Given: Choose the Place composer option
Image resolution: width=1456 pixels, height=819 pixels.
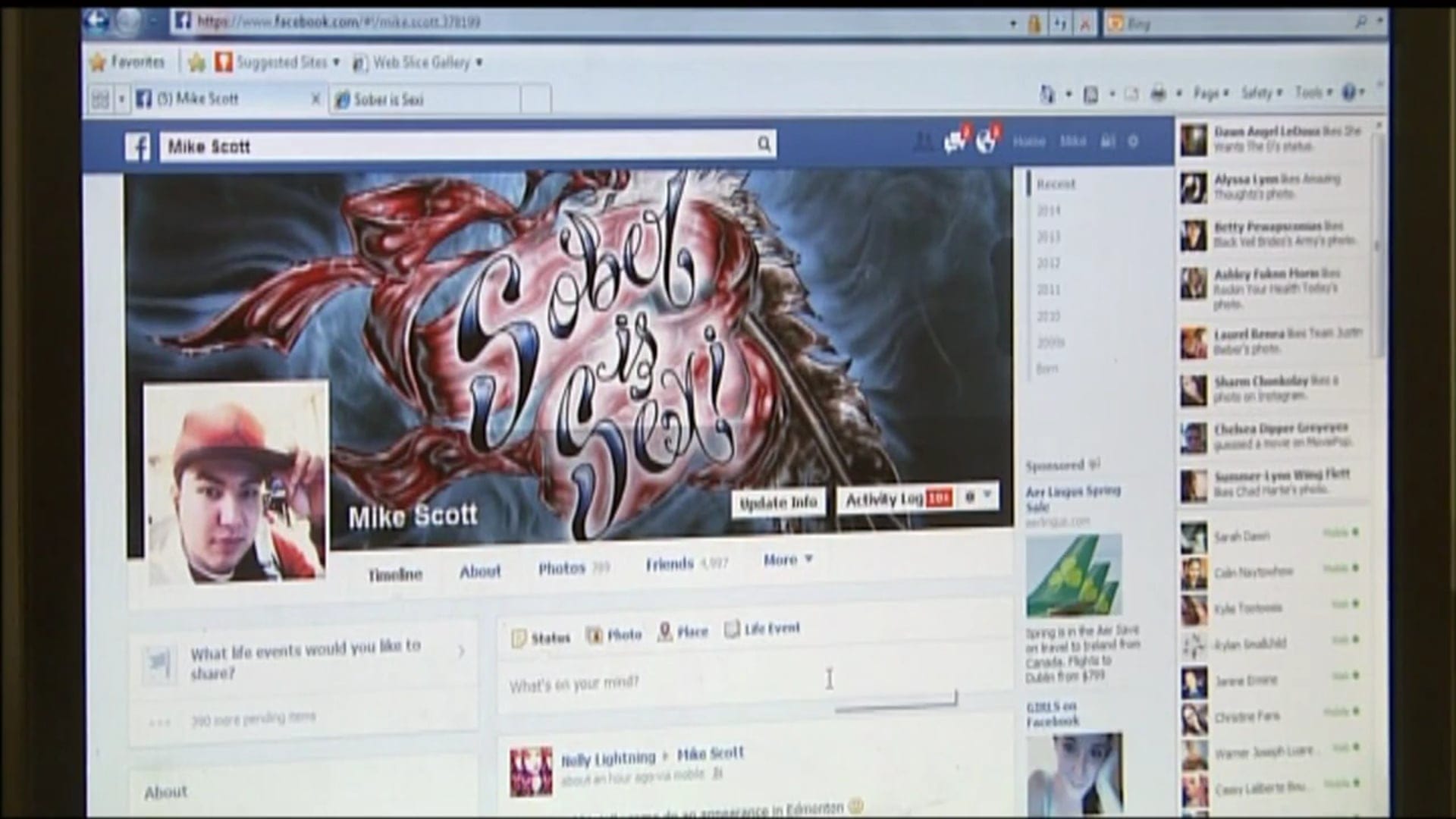Looking at the screenshot, I should click(682, 632).
